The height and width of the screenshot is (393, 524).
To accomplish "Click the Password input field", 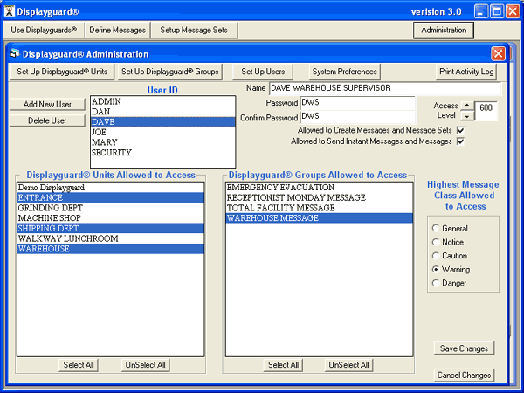I will 358,103.
